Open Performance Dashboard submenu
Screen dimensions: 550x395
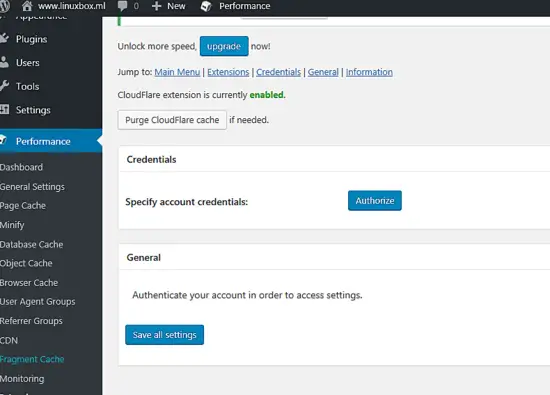point(21,167)
